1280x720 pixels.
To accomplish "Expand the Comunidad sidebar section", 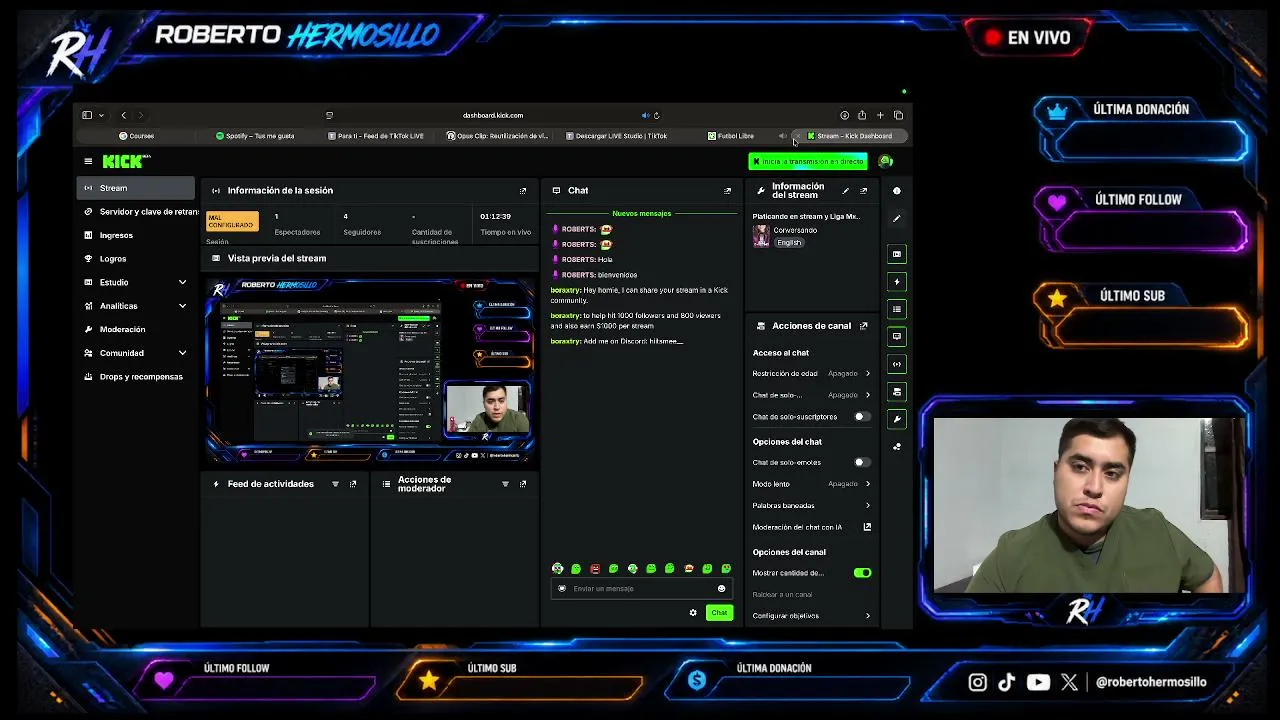I will [182, 353].
